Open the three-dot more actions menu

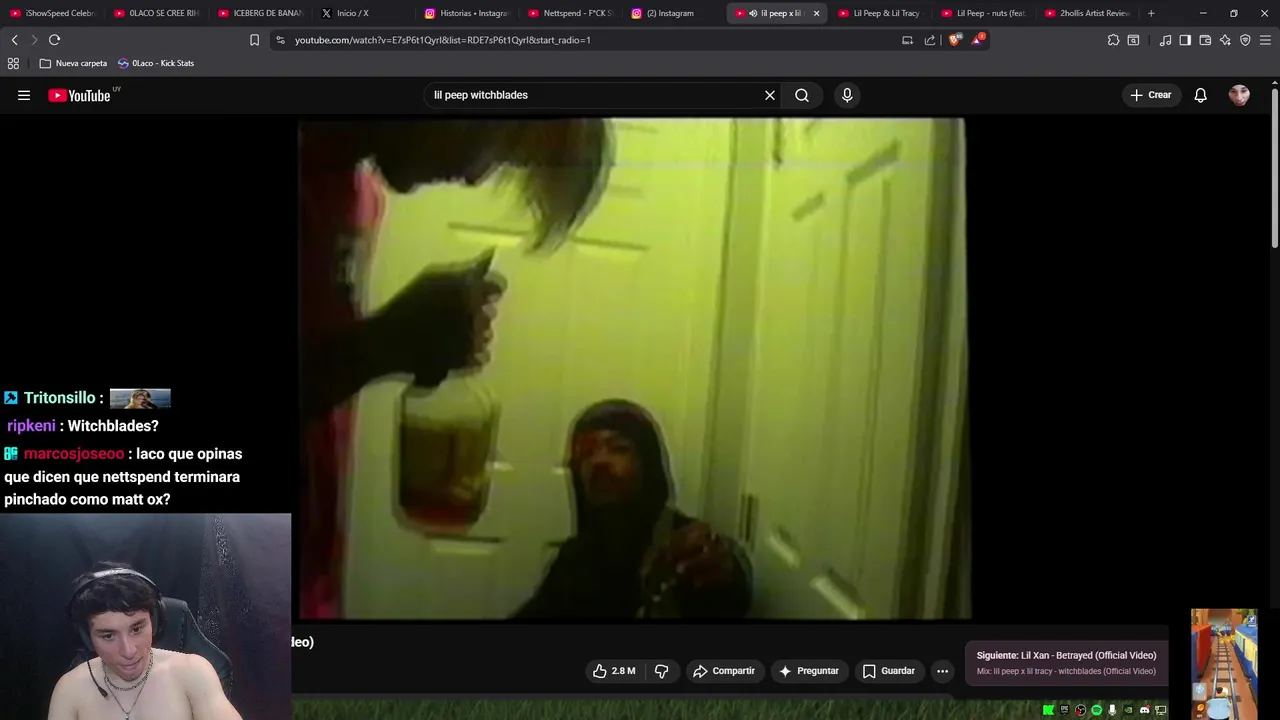click(x=942, y=671)
